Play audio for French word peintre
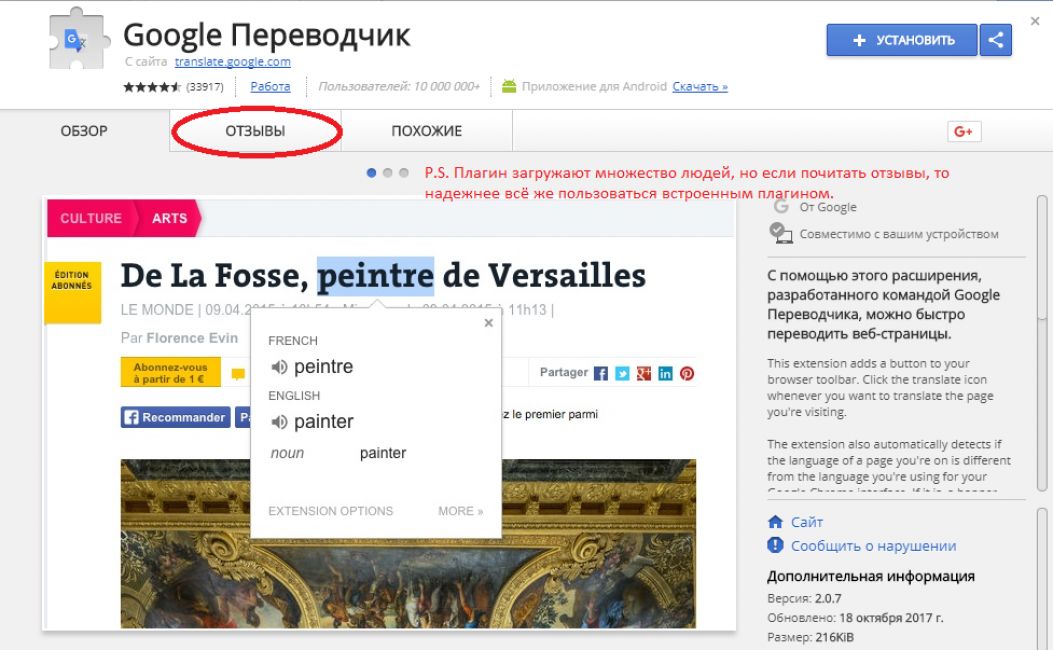The image size is (1053, 650). 279,367
